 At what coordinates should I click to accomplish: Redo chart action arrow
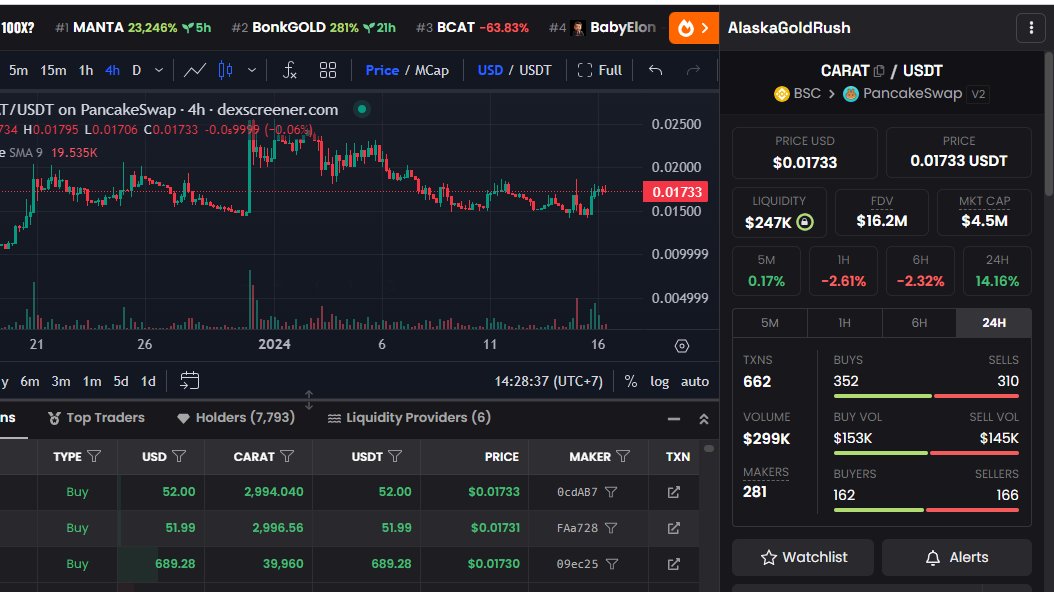(693, 70)
